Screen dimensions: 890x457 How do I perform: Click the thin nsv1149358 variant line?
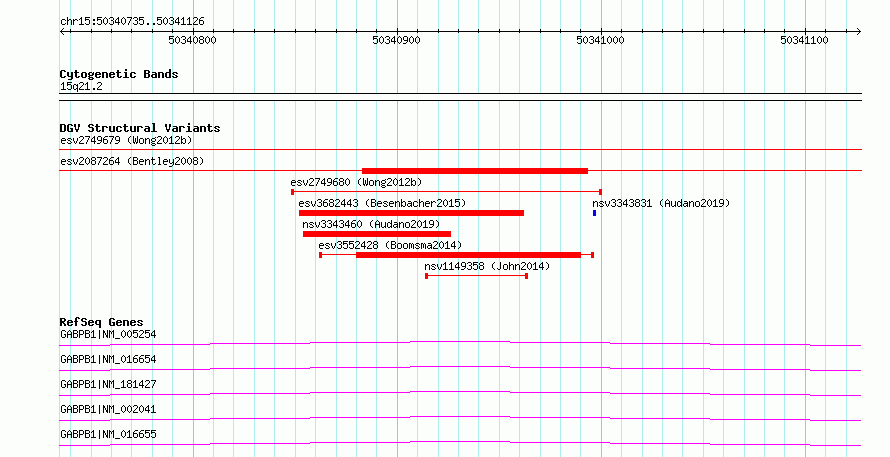pos(477,276)
